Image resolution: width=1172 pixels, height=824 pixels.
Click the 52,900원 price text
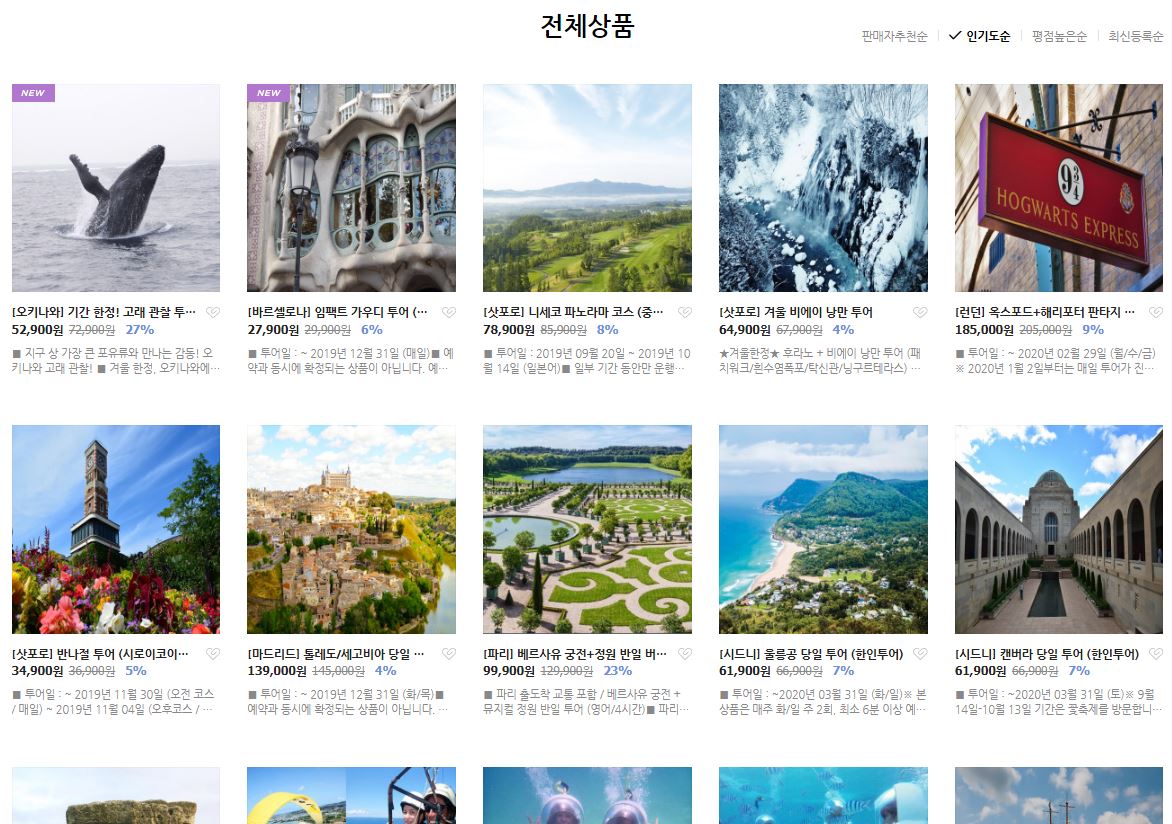[x=37, y=330]
